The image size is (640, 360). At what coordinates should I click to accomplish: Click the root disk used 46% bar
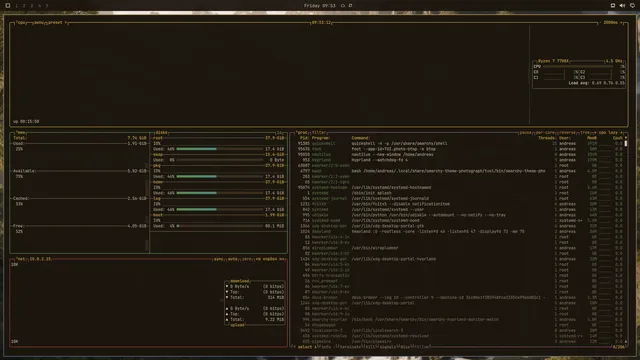(x=219, y=149)
